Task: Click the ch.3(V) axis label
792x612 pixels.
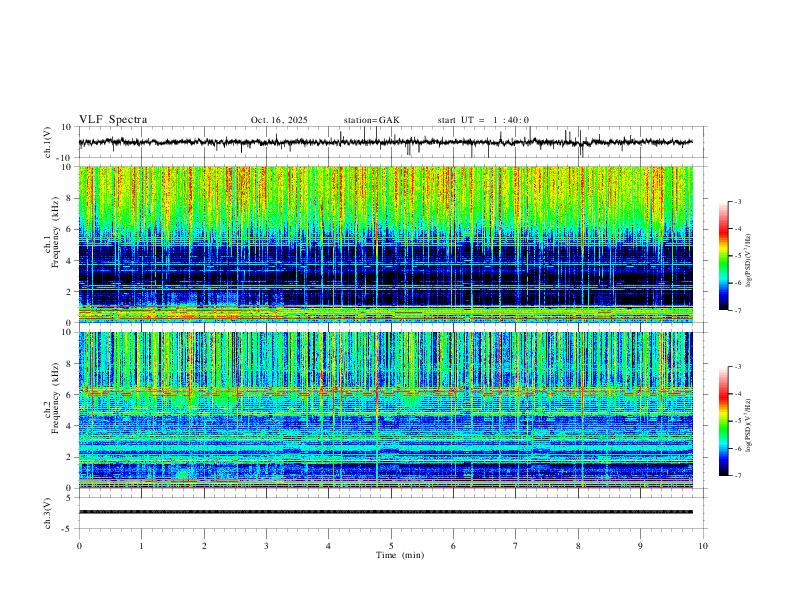Action: pos(48,513)
